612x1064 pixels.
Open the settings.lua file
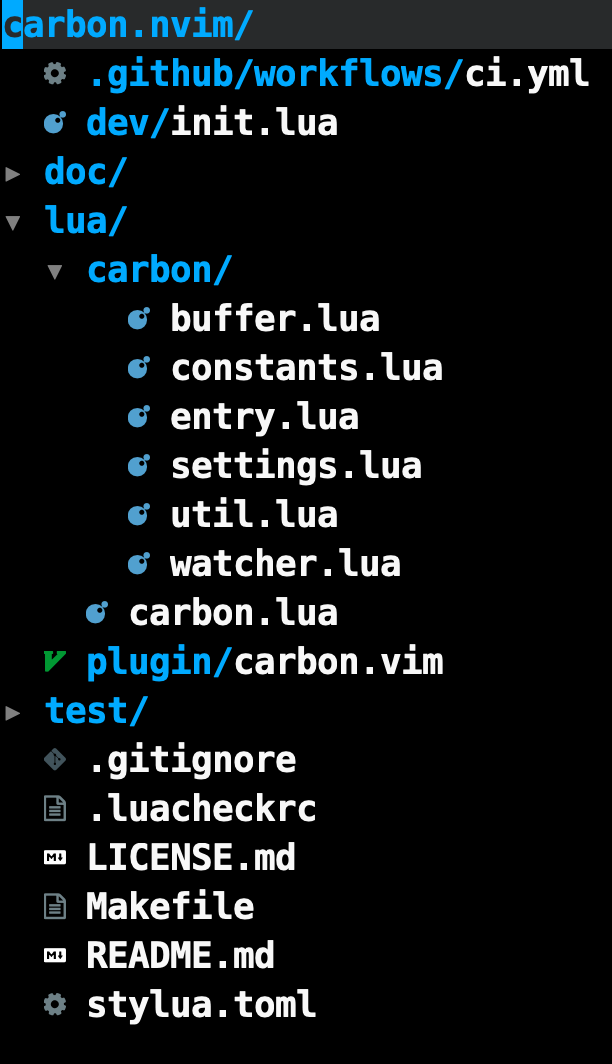(x=297, y=465)
